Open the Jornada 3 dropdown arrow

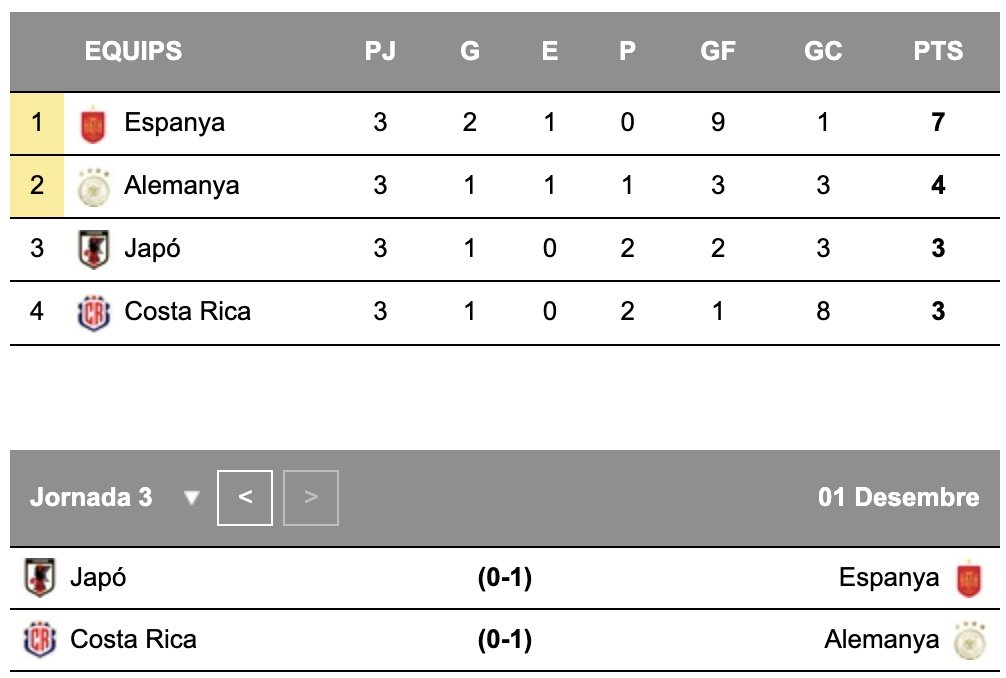point(192,498)
